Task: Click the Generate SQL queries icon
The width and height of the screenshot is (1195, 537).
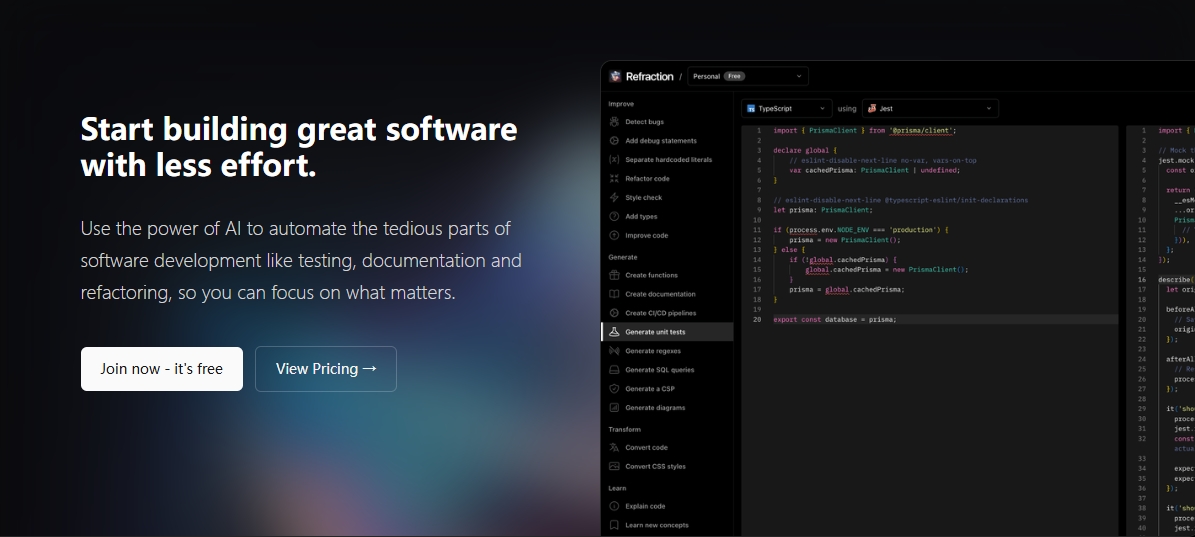Action: (614, 370)
